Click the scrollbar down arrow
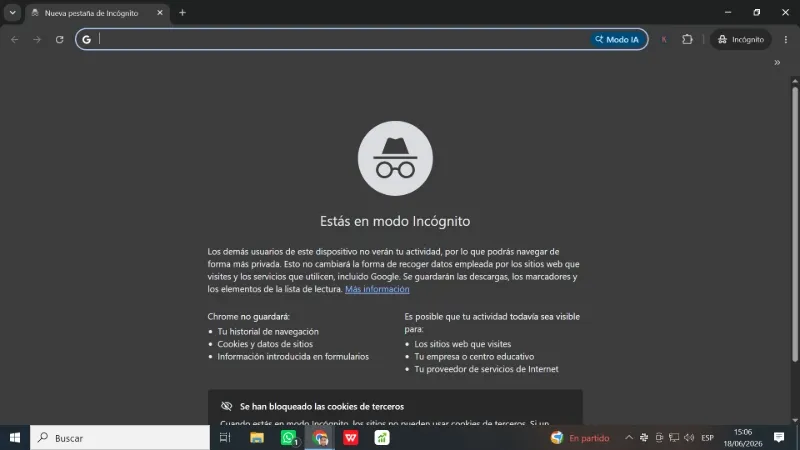Screen dimensions: 800x450 (795, 420)
